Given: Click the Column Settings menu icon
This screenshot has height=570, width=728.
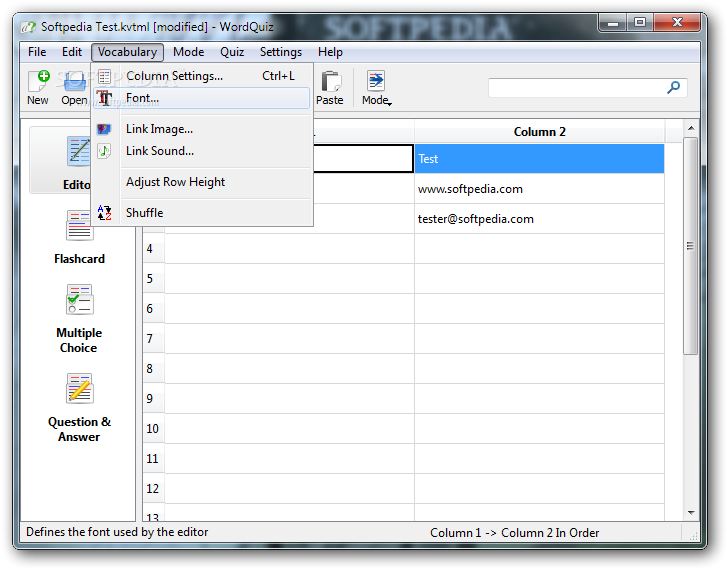Looking at the screenshot, I should click(104, 76).
